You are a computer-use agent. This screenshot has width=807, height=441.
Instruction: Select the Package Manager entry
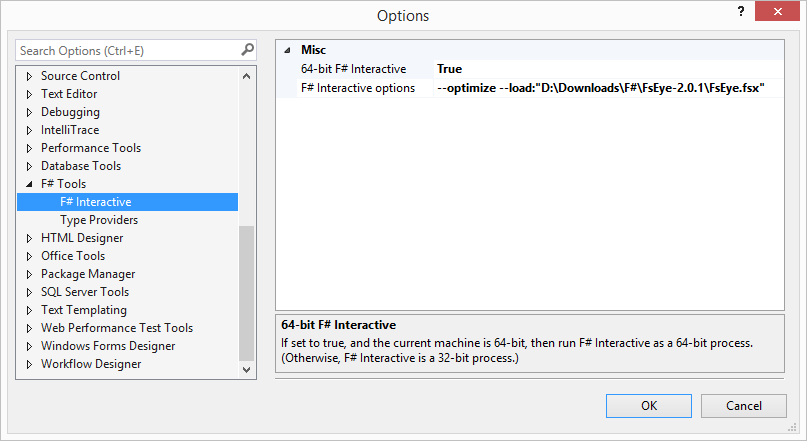[88, 274]
